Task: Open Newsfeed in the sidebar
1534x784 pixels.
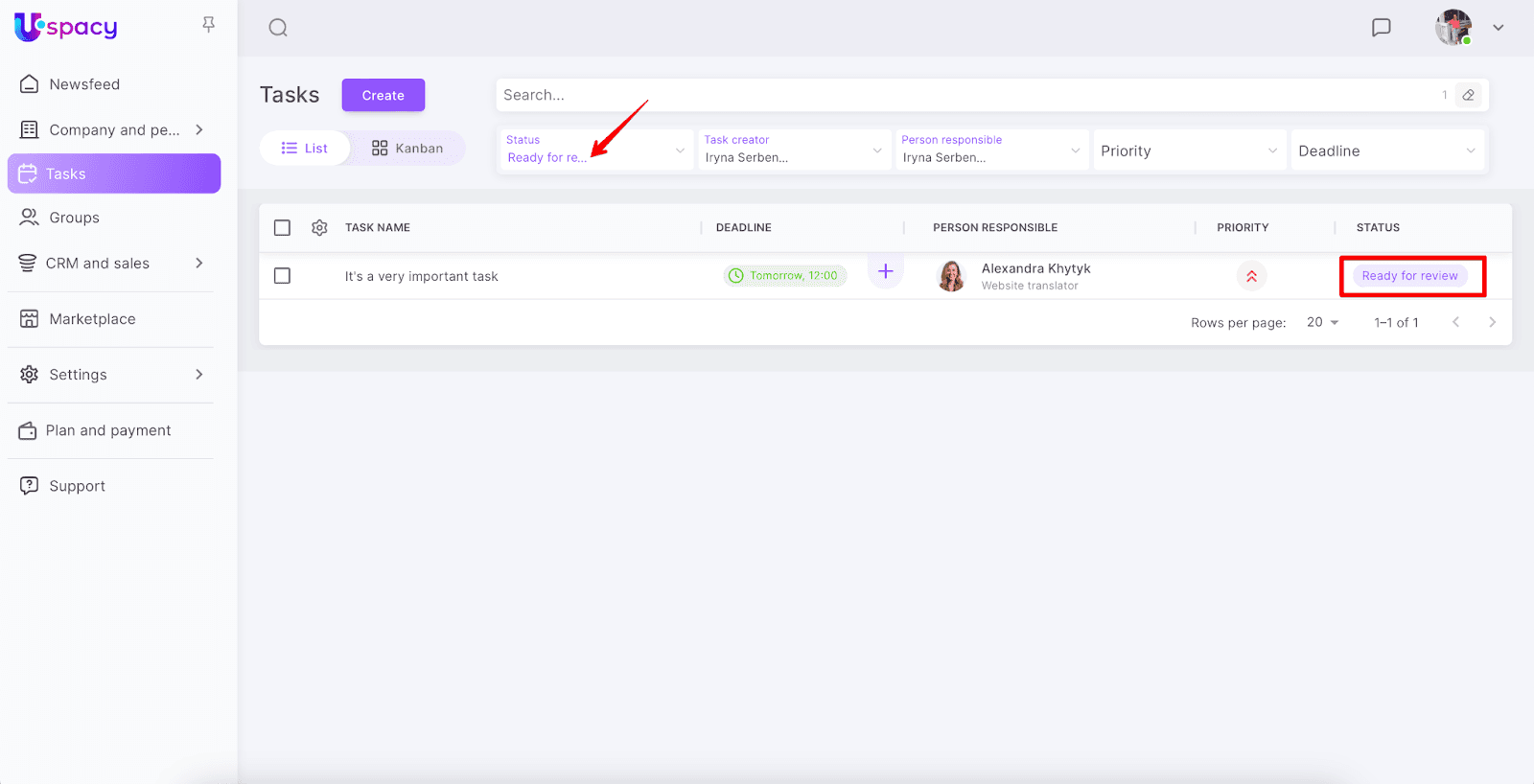Action: (x=84, y=84)
